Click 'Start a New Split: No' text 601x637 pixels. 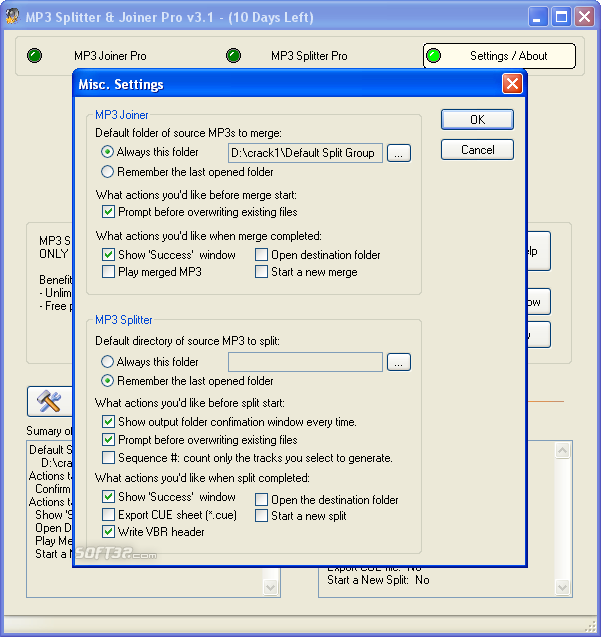pyautogui.click(x=378, y=580)
